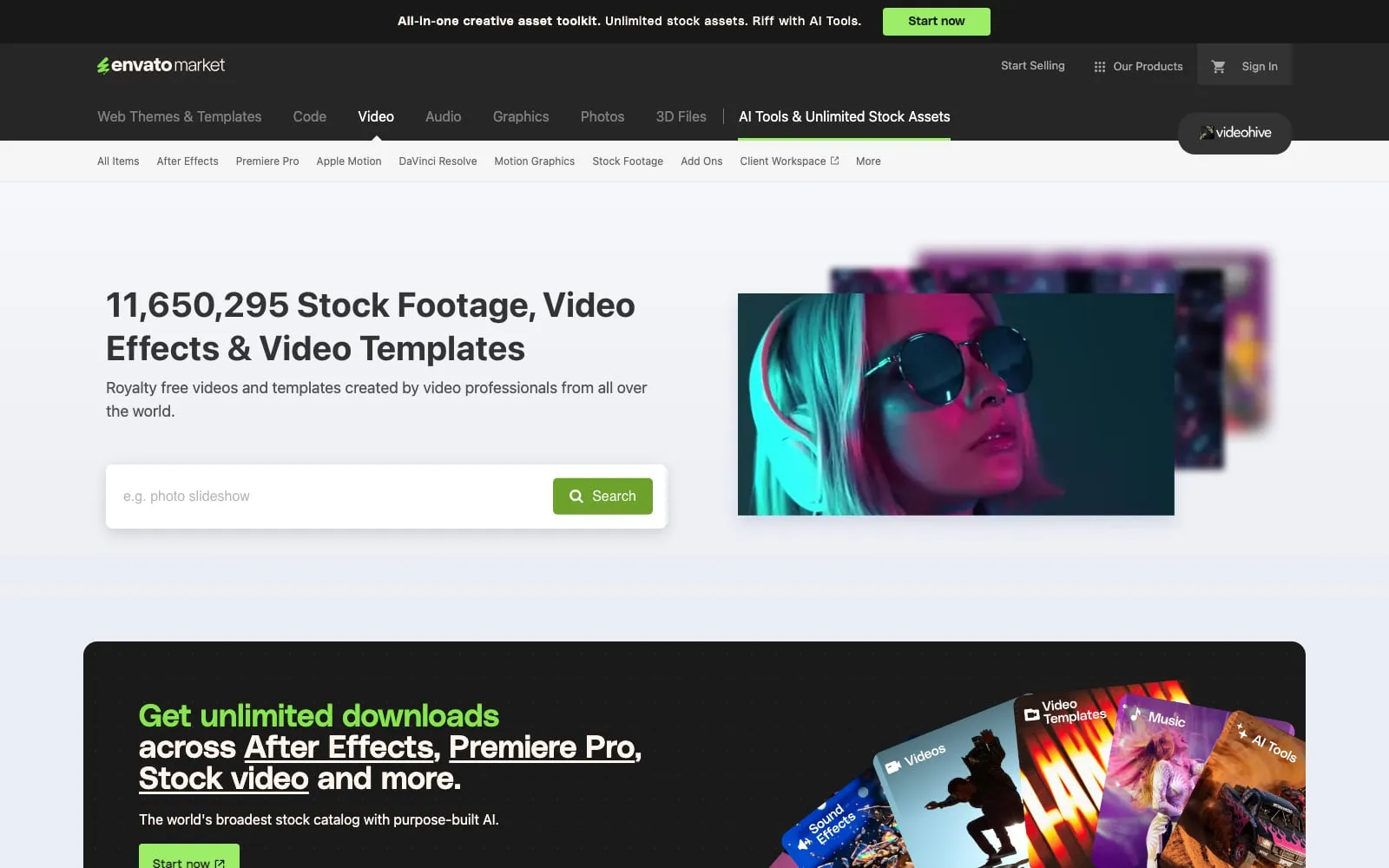Switch to the Graphics category
Screen dimensions: 1389x868
click(x=521, y=116)
